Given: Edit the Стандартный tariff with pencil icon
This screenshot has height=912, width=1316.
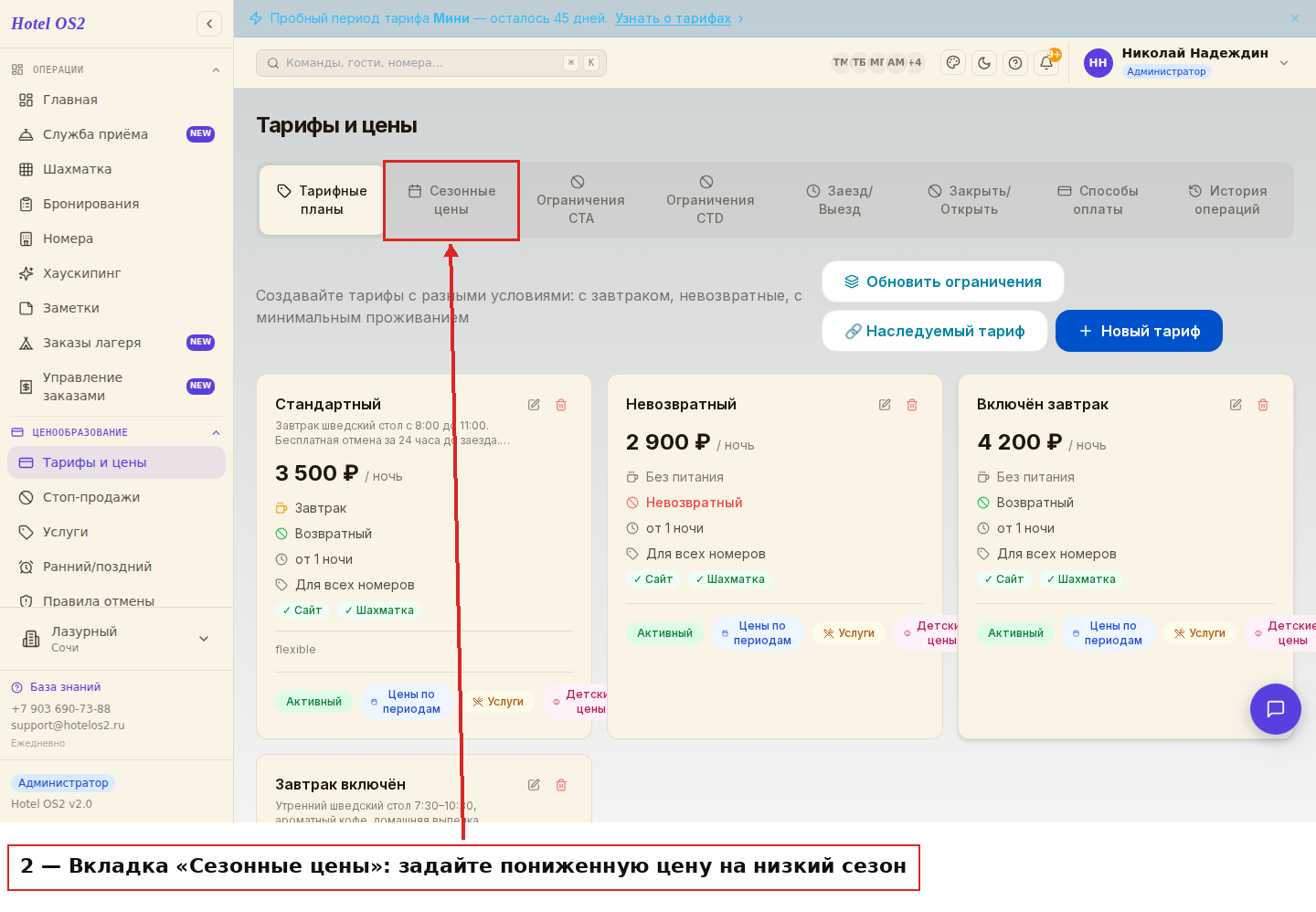Looking at the screenshot, I should click(534, 405).
